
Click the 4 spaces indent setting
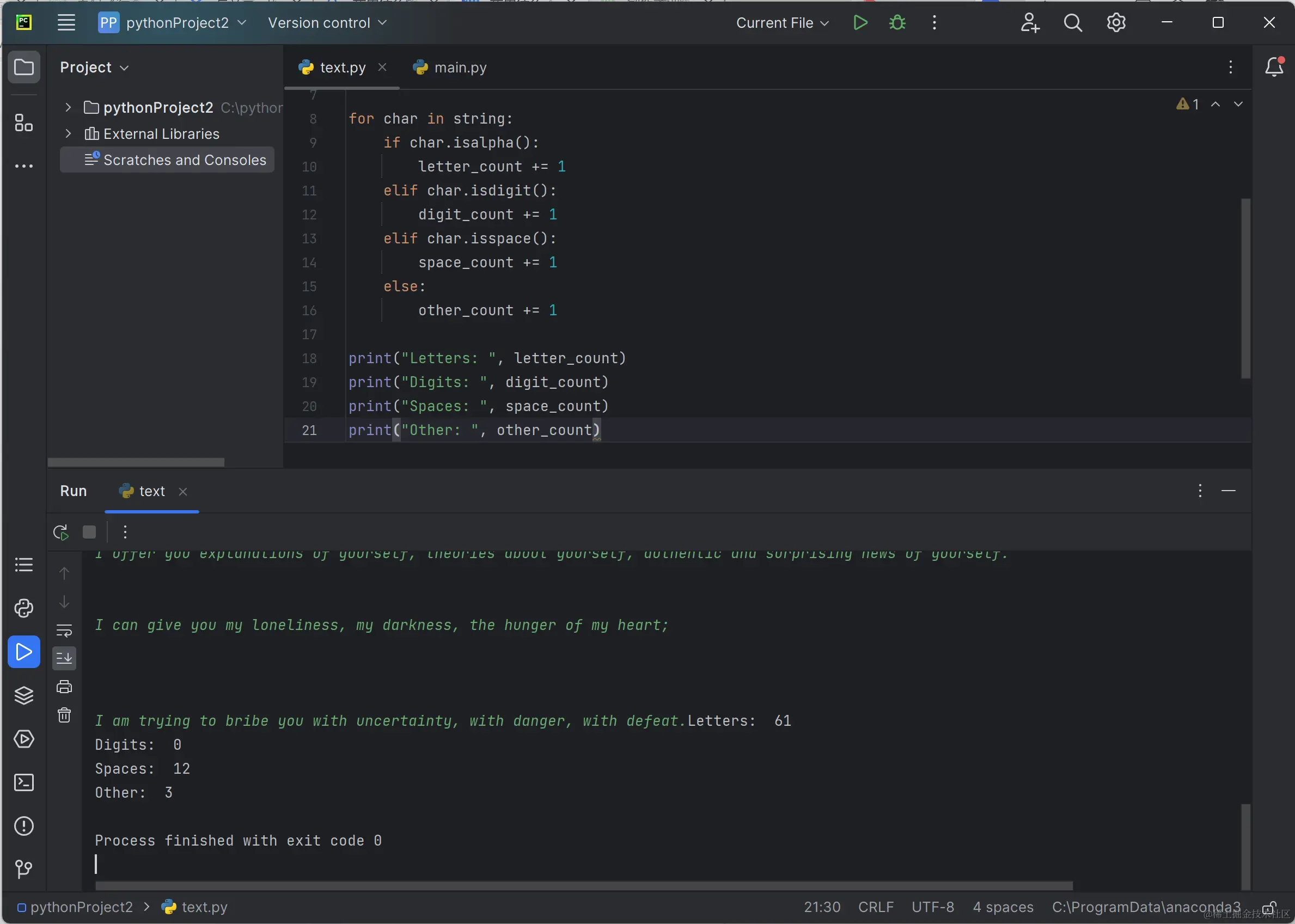(x=1003, y=907)
